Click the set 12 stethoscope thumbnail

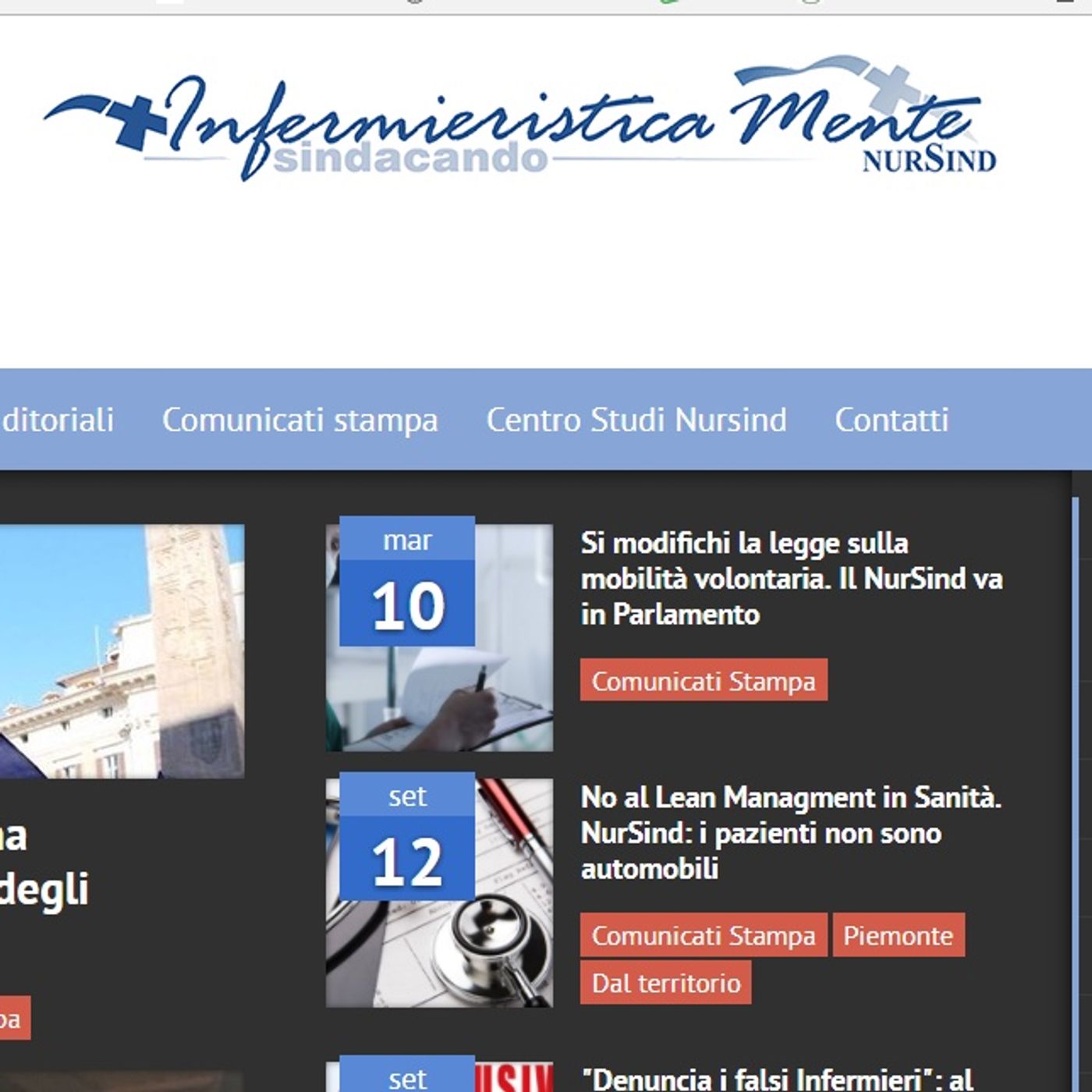click(x=439, y=892)
